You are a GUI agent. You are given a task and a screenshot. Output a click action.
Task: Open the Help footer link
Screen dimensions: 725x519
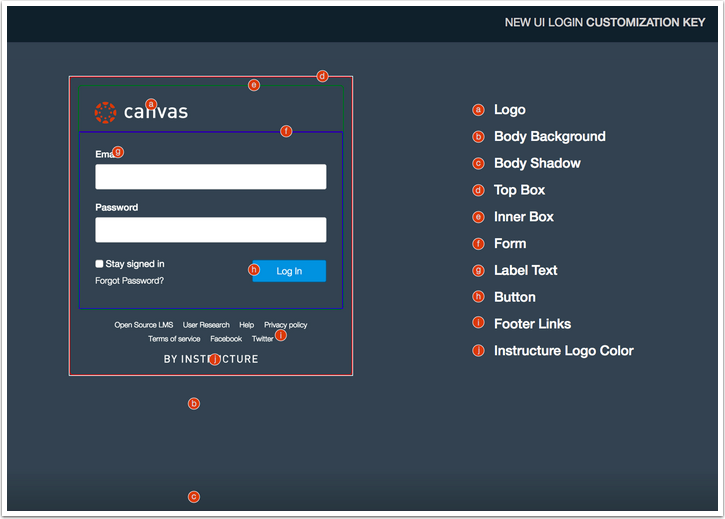pyautogui.click(x=246, y=325)
